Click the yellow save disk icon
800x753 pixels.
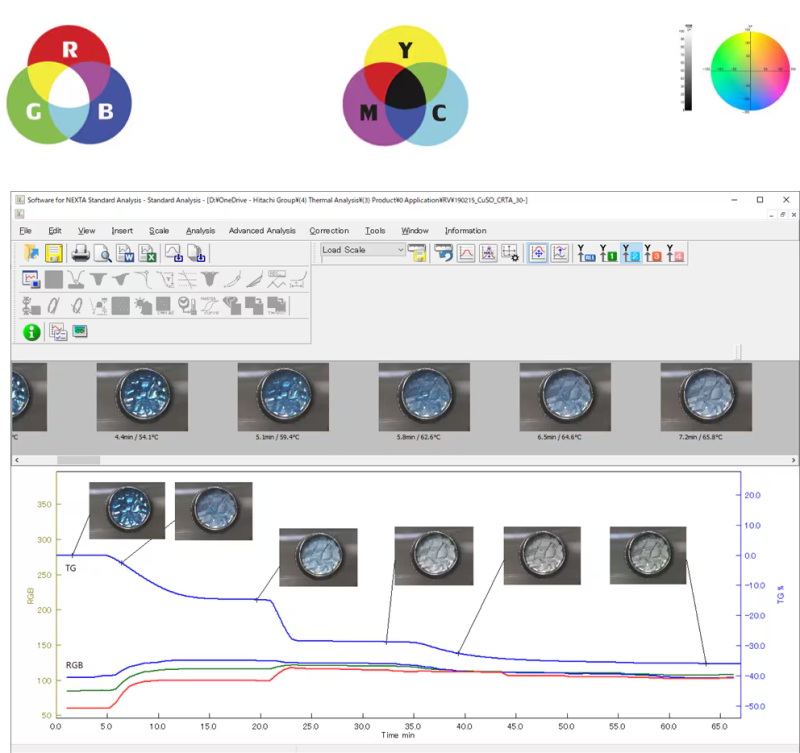coord(54,253)
